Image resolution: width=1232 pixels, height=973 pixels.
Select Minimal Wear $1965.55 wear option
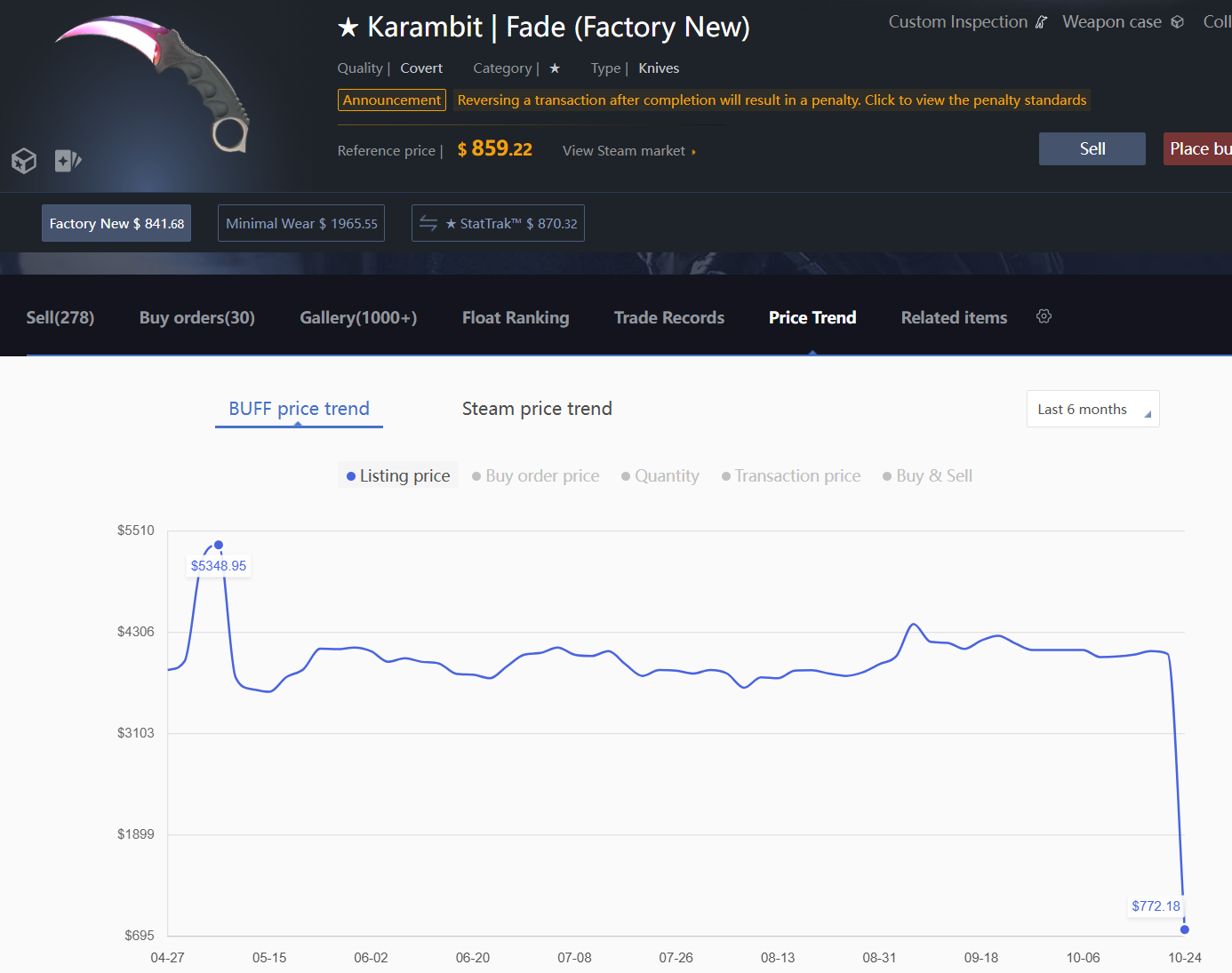[x=301, y=223]
